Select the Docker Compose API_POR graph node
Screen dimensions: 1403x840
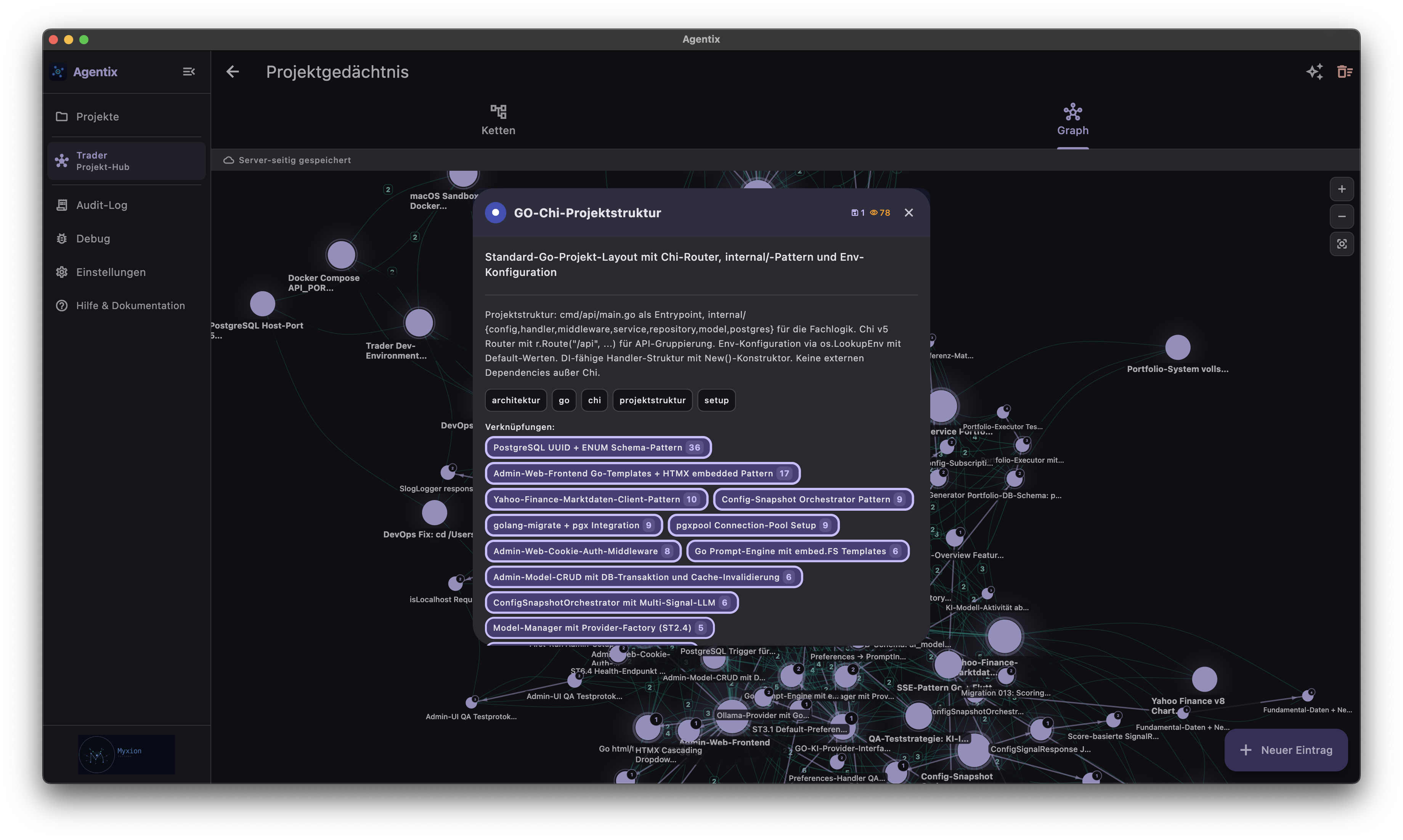[x=341, y=255]
